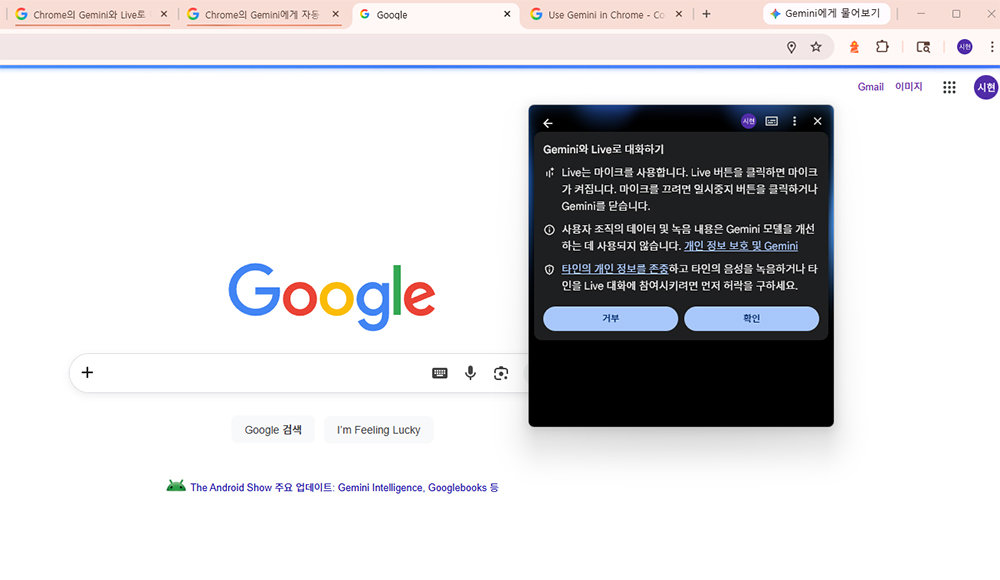
Task: Click the Google logo
Action: coord(332,297)
